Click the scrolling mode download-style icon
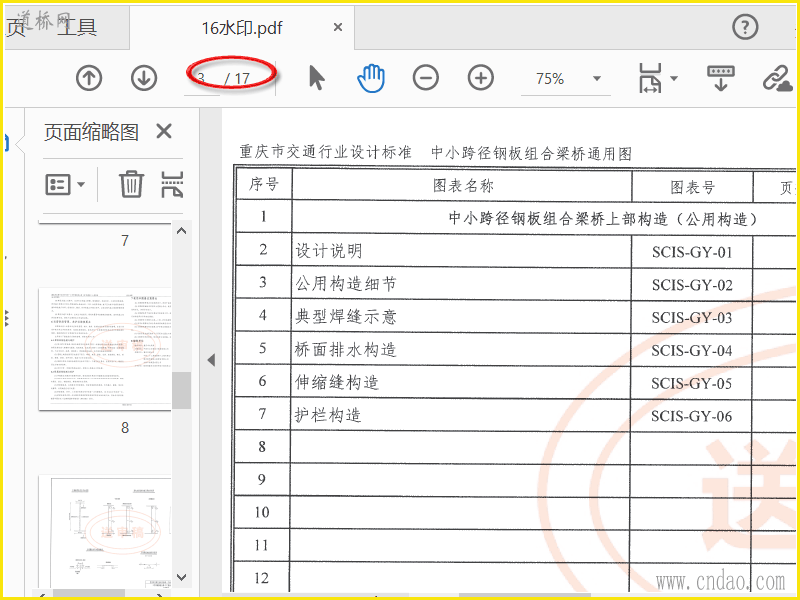The width and height of the screenshot is (800, 600). [720, 78]
